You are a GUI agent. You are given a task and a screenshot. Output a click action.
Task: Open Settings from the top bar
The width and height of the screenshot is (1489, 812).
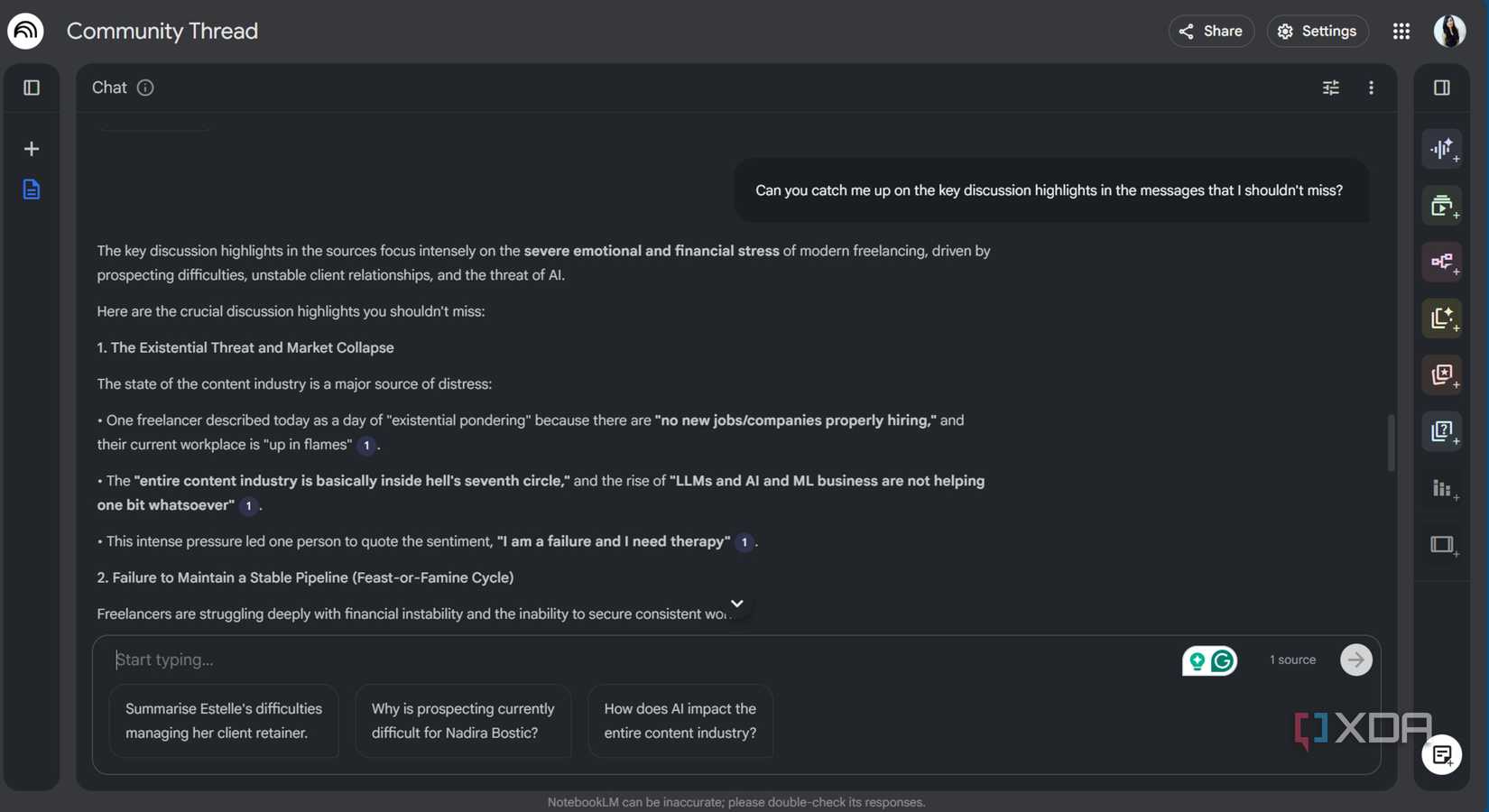click(1318, 30)
